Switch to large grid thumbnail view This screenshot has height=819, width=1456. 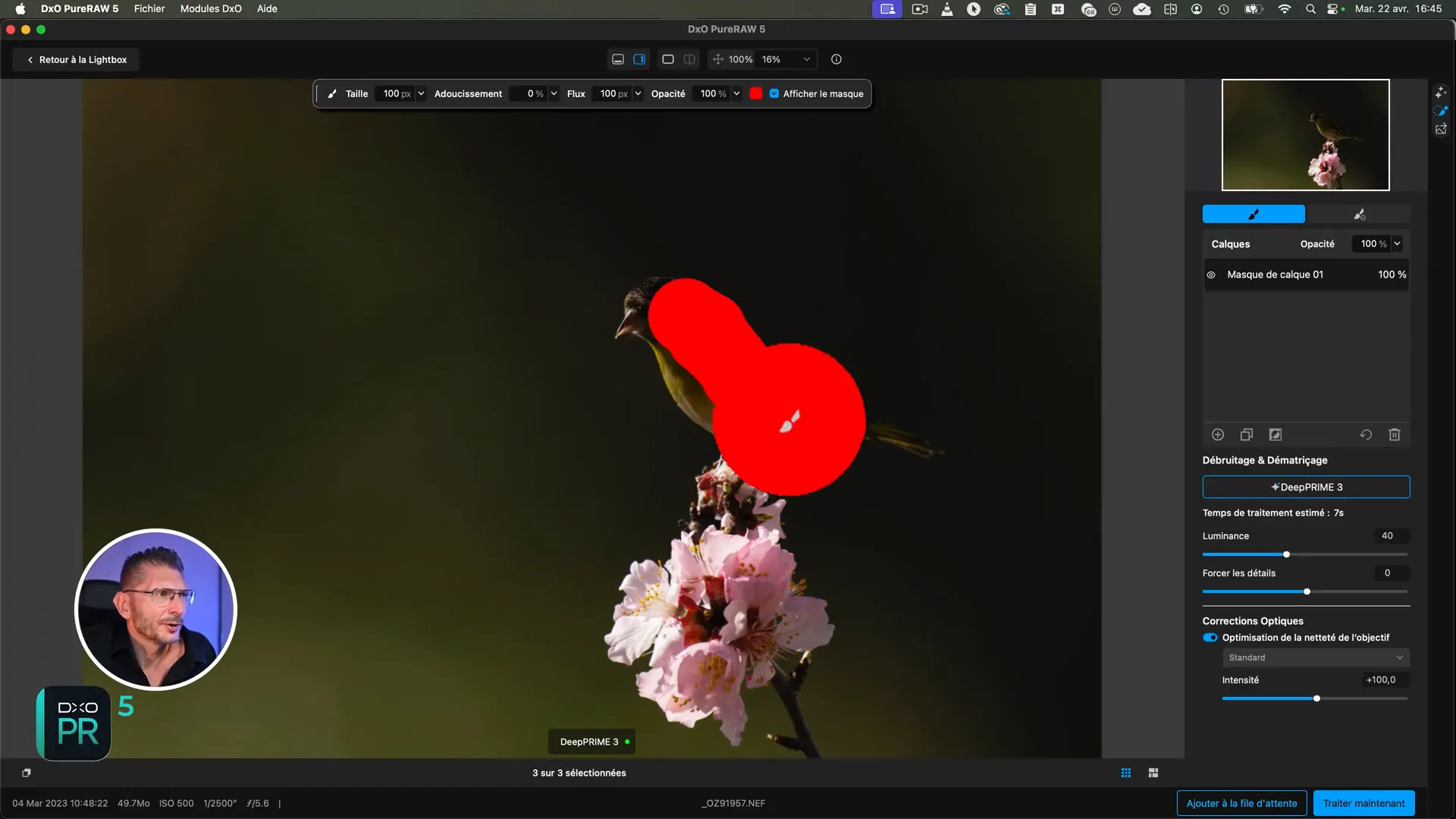1153,773
